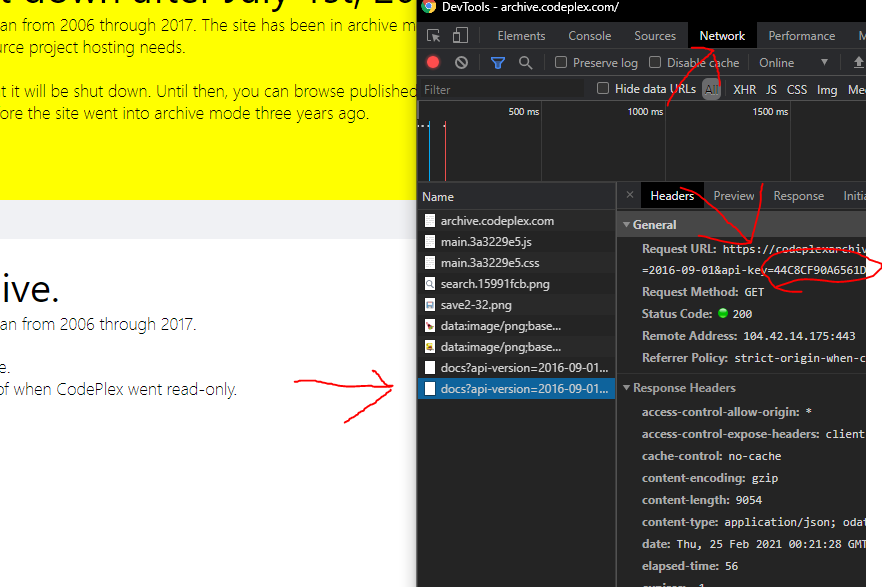Select the archive.codeplex.com request

click(516, 220)
